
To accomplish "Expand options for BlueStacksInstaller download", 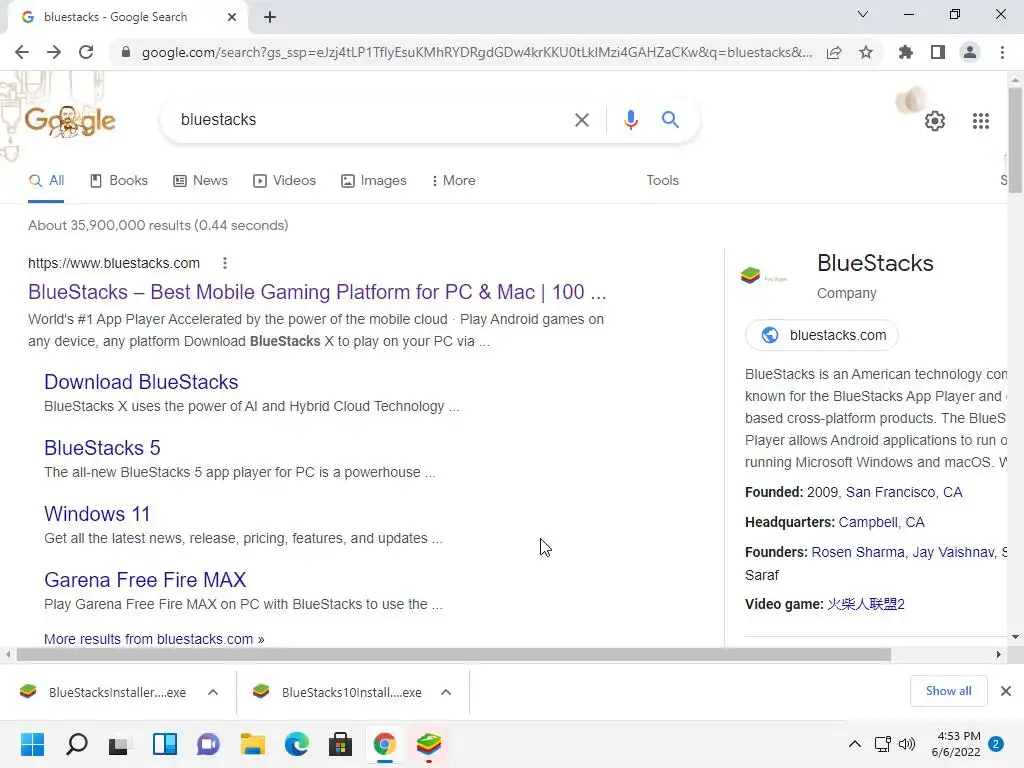I will (213, 692).
